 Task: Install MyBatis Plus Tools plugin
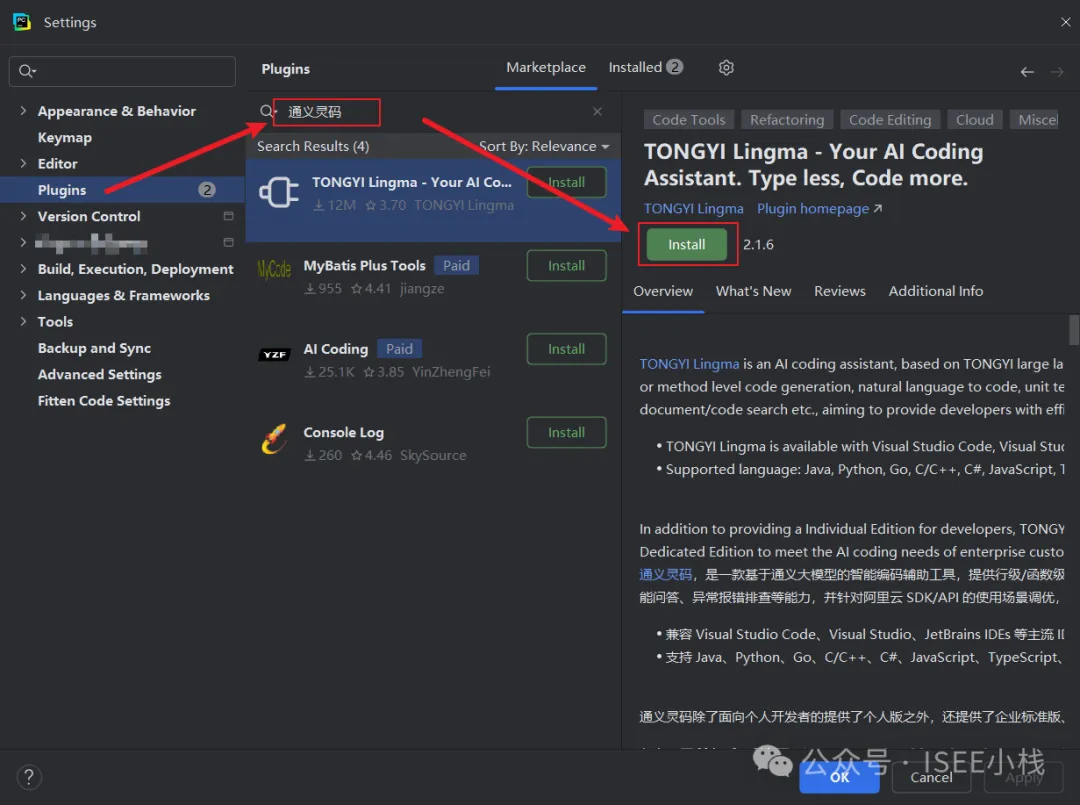point(566,266)
